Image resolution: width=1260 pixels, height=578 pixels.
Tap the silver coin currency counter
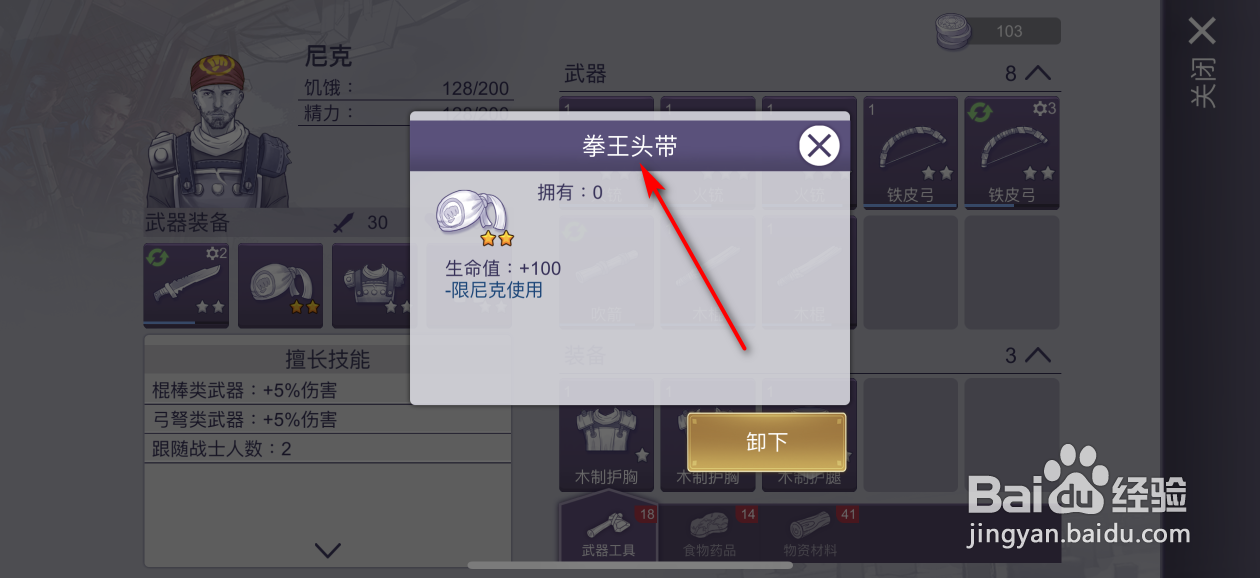[x=998, y=32]
